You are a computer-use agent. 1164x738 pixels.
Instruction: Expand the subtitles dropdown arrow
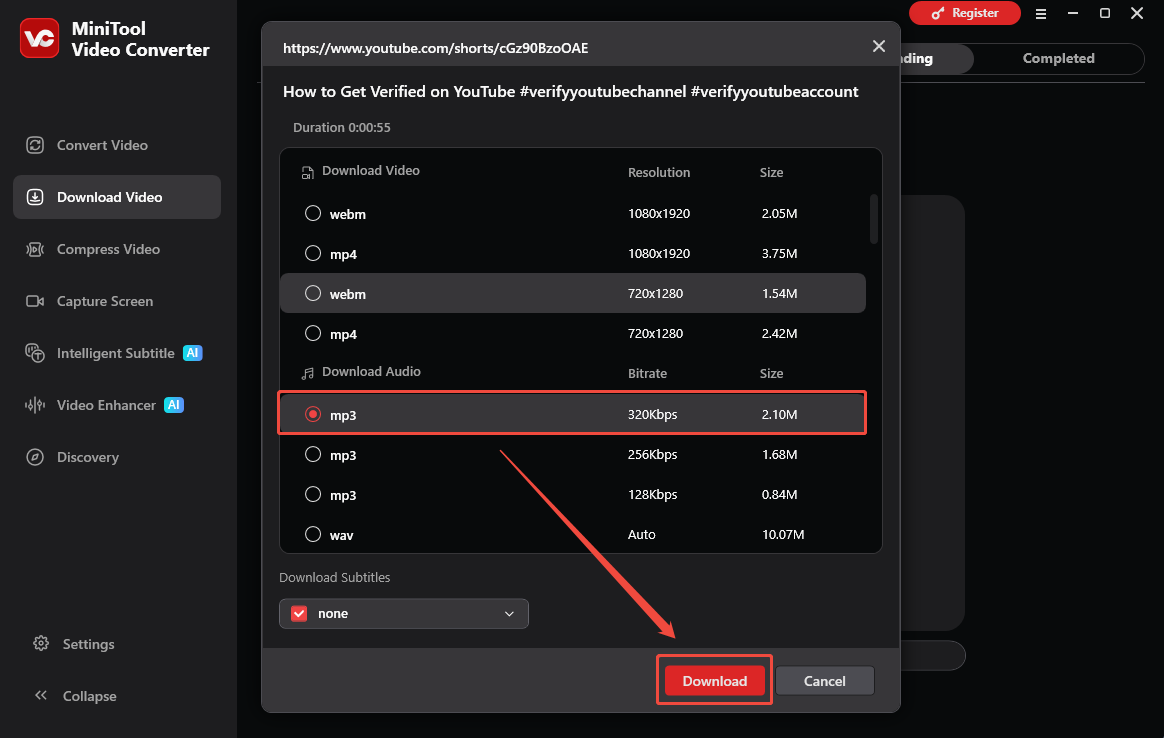(x=509, y=614)
